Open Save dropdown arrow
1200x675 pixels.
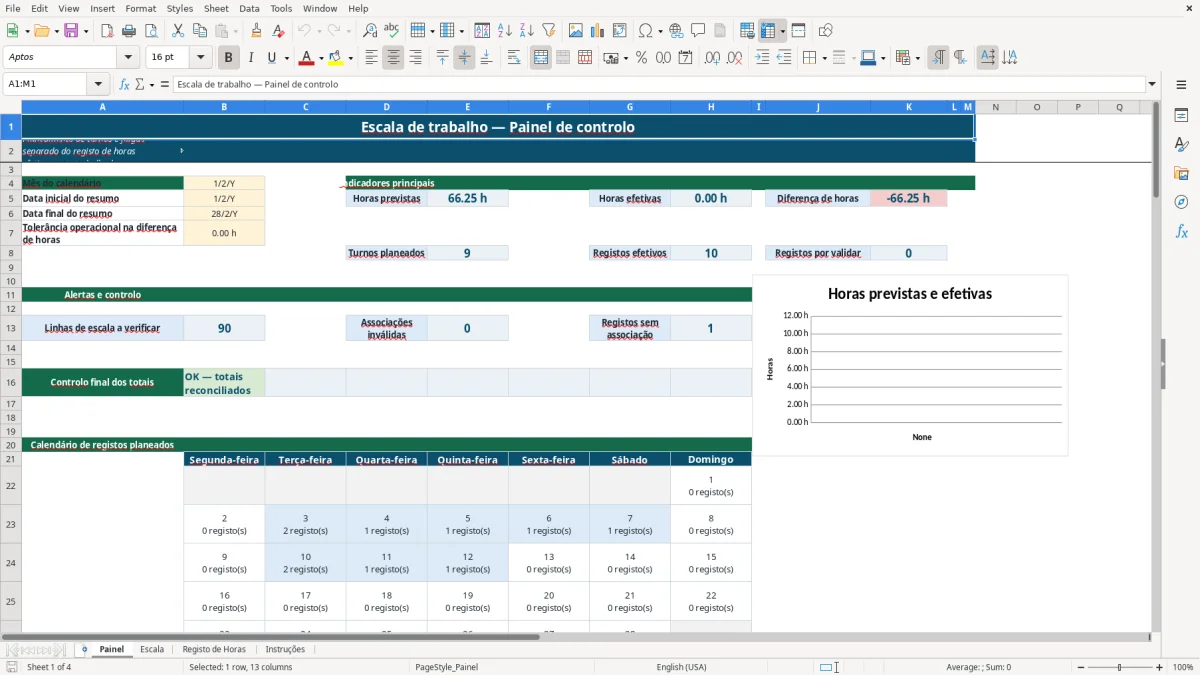pyautogui.click(x=85, y=31)
